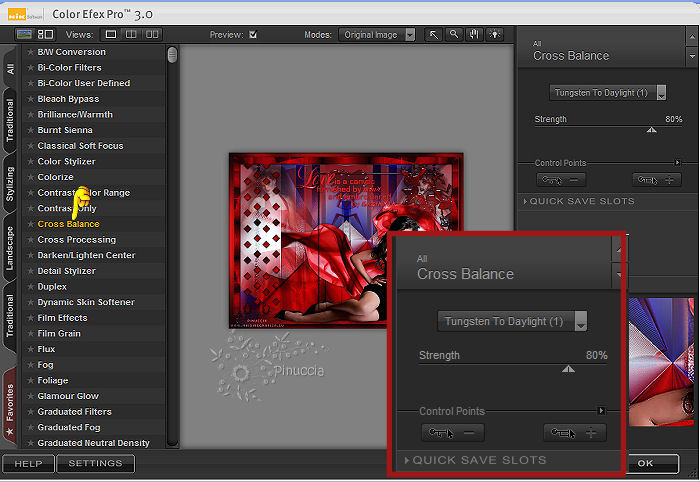The image size is (700, 482).
Task: Click the main preview image
Action: point(346,241)
